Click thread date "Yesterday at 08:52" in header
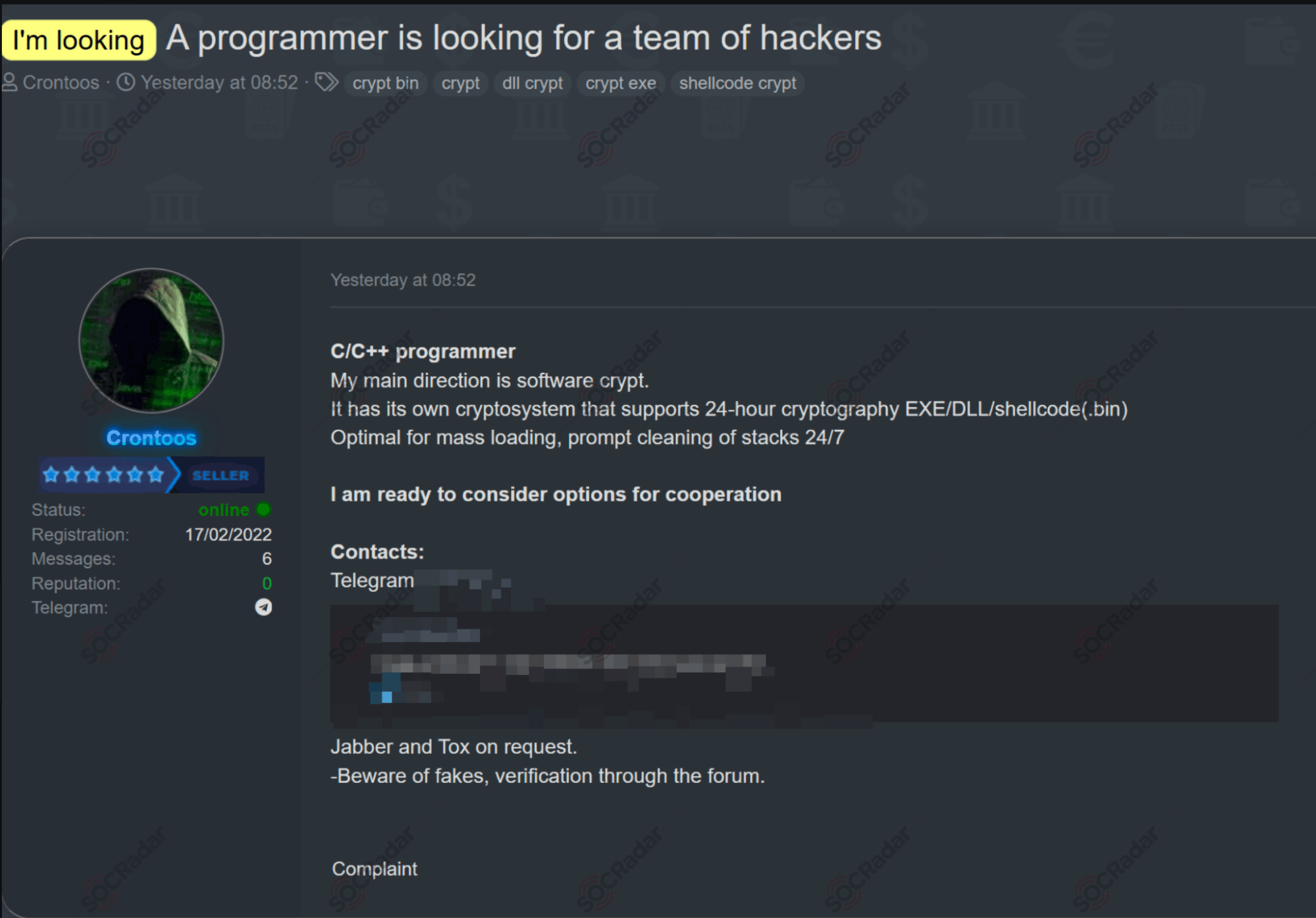 click(x=219, y=82)
